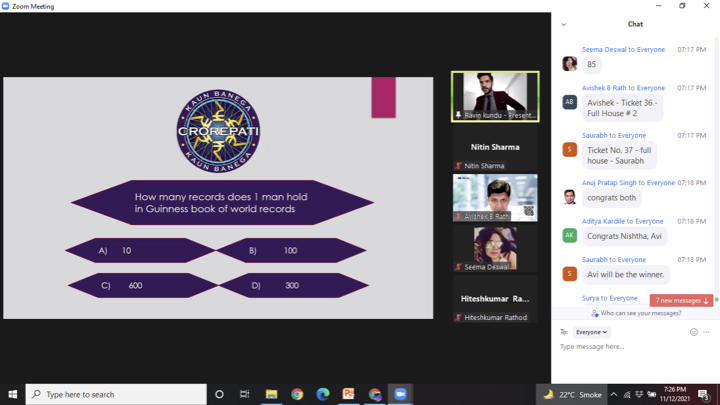Show hidden system tray icons

(x=614, y=394)
